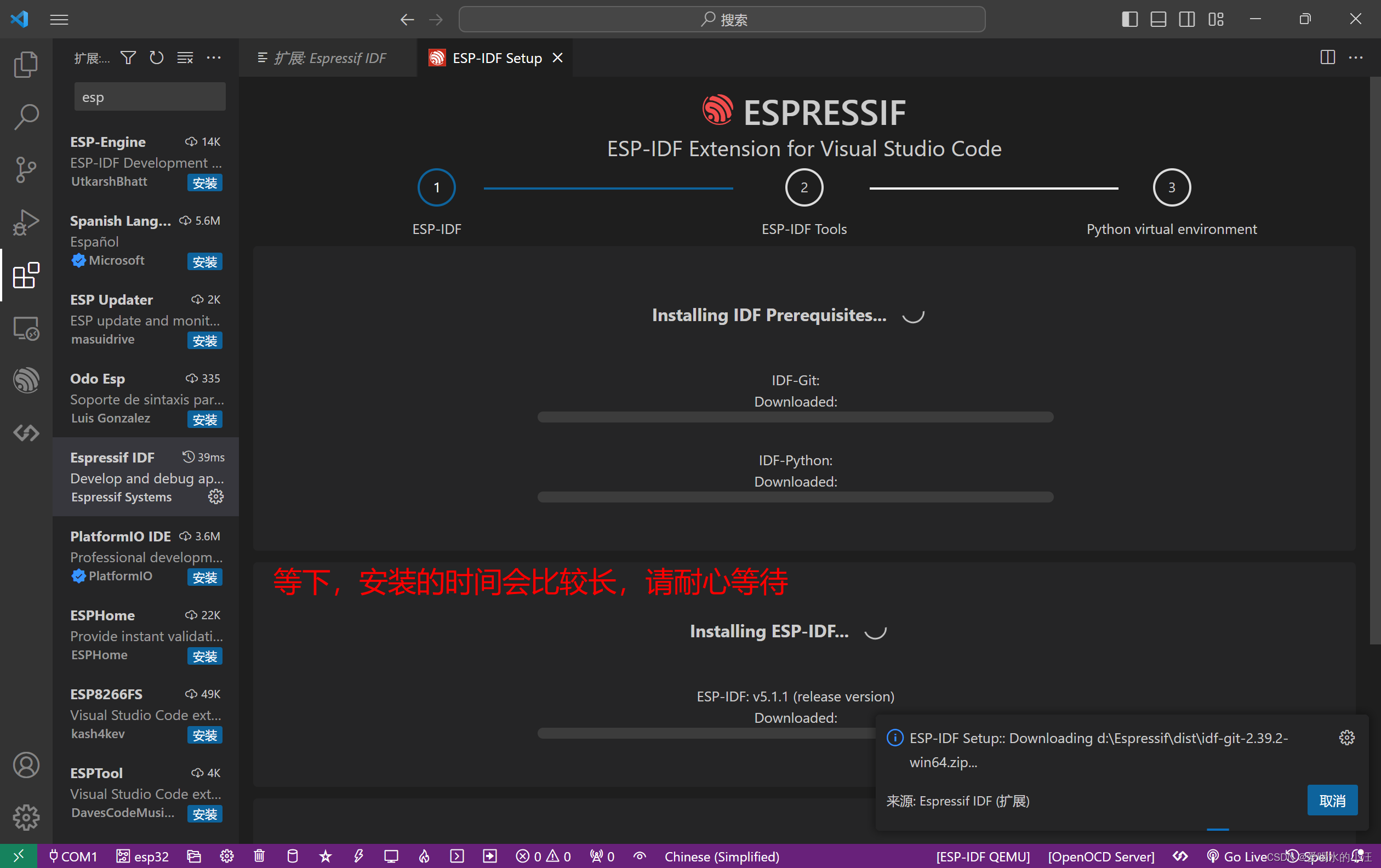Image resolution: width=1381 pixels, height=868 pixels.
Task: Open the ESP-IDF device monitor icon
Action: coord(391,856)
